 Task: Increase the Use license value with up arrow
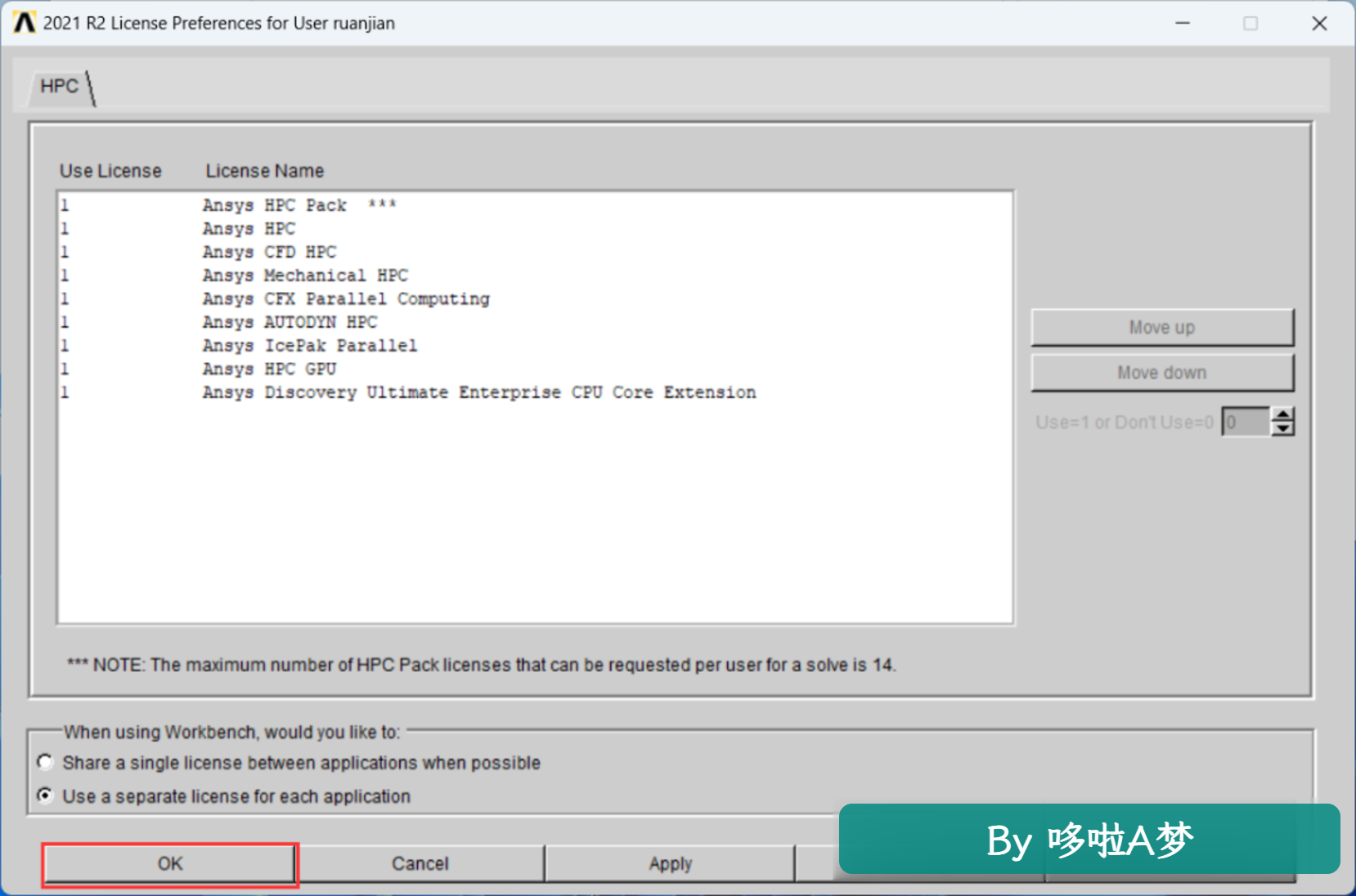click(1283, 414)
